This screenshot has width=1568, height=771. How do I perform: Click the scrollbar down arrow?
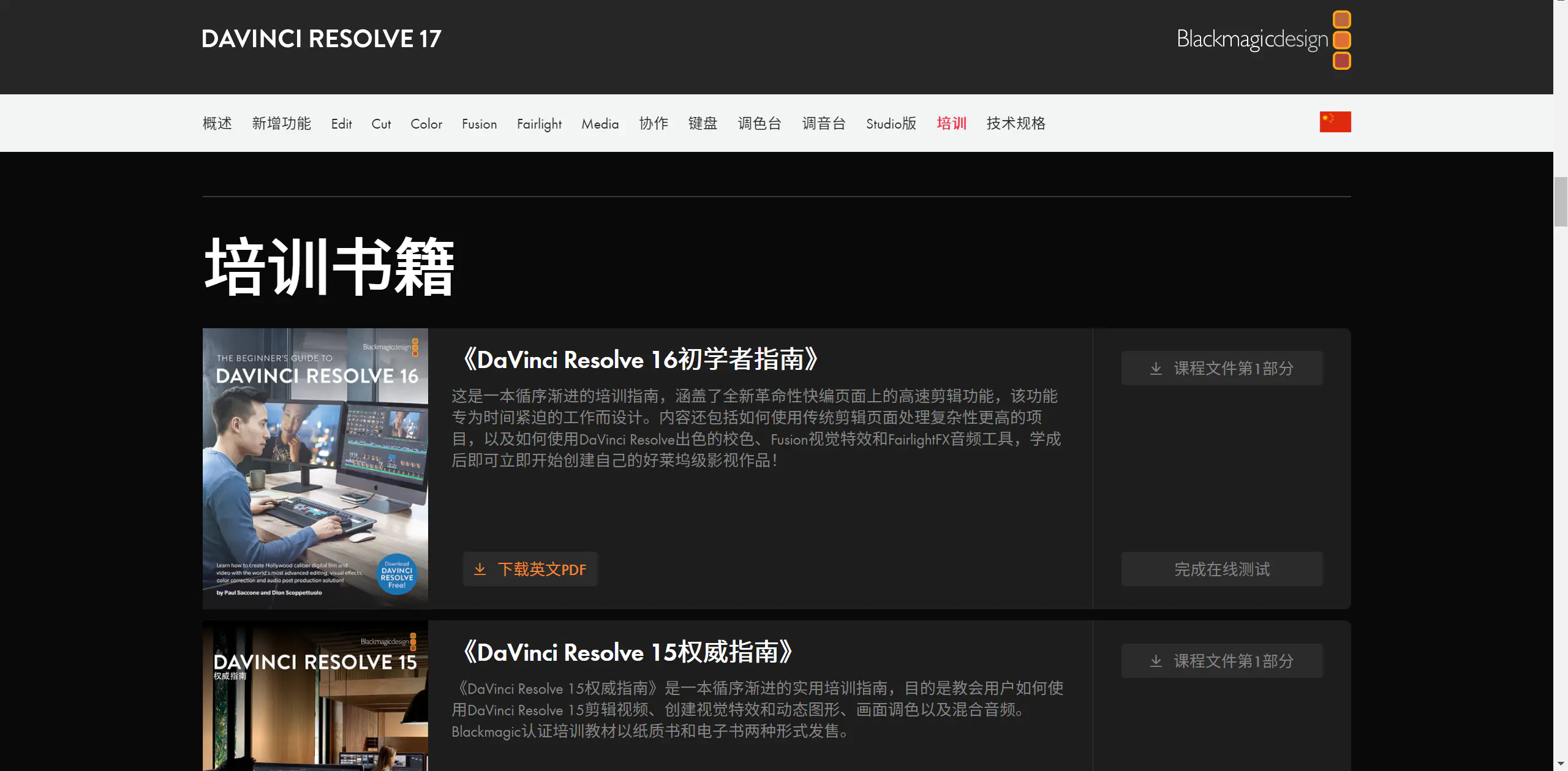tap(1561, 764)
